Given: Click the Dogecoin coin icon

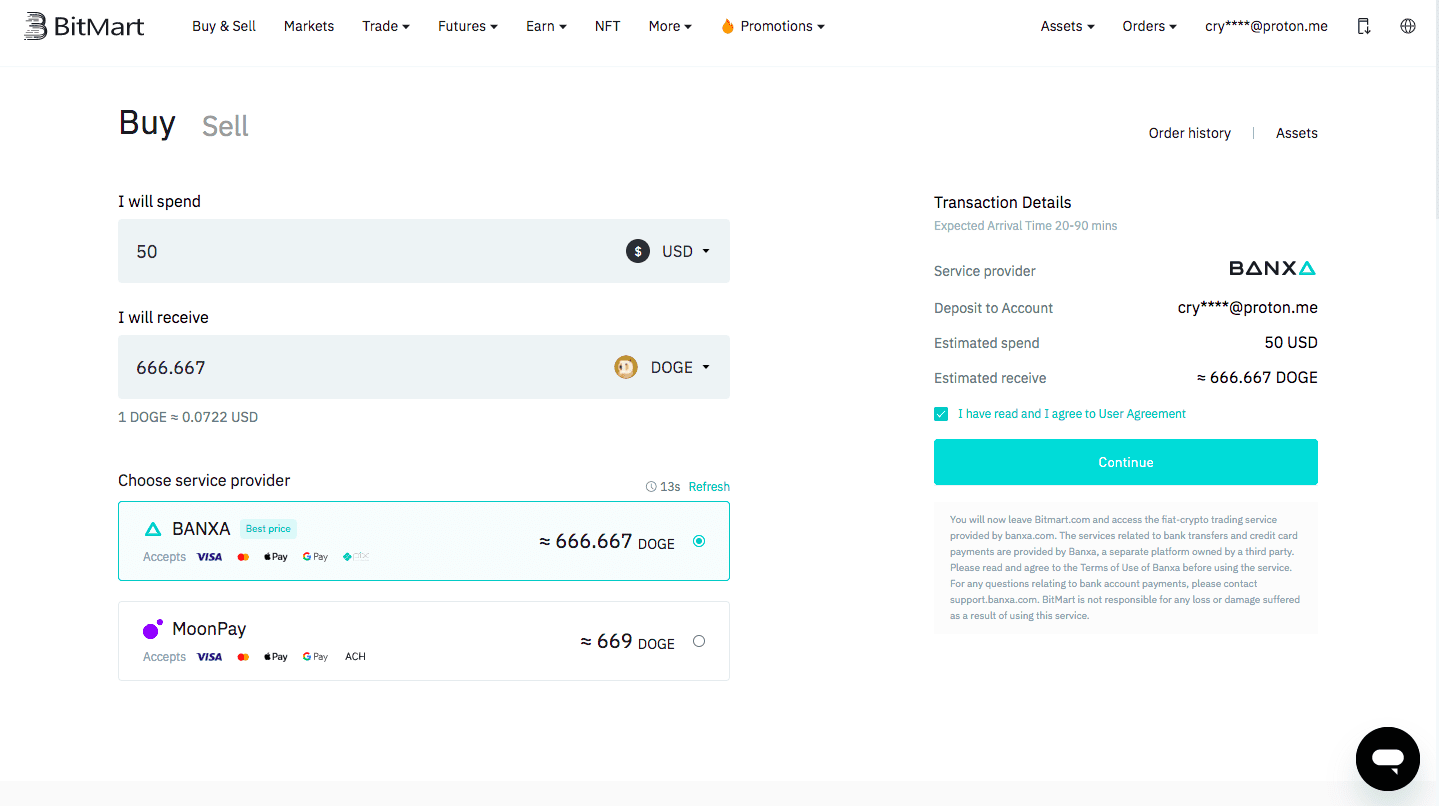Looking at the screenshot, I should pos(626,367).
